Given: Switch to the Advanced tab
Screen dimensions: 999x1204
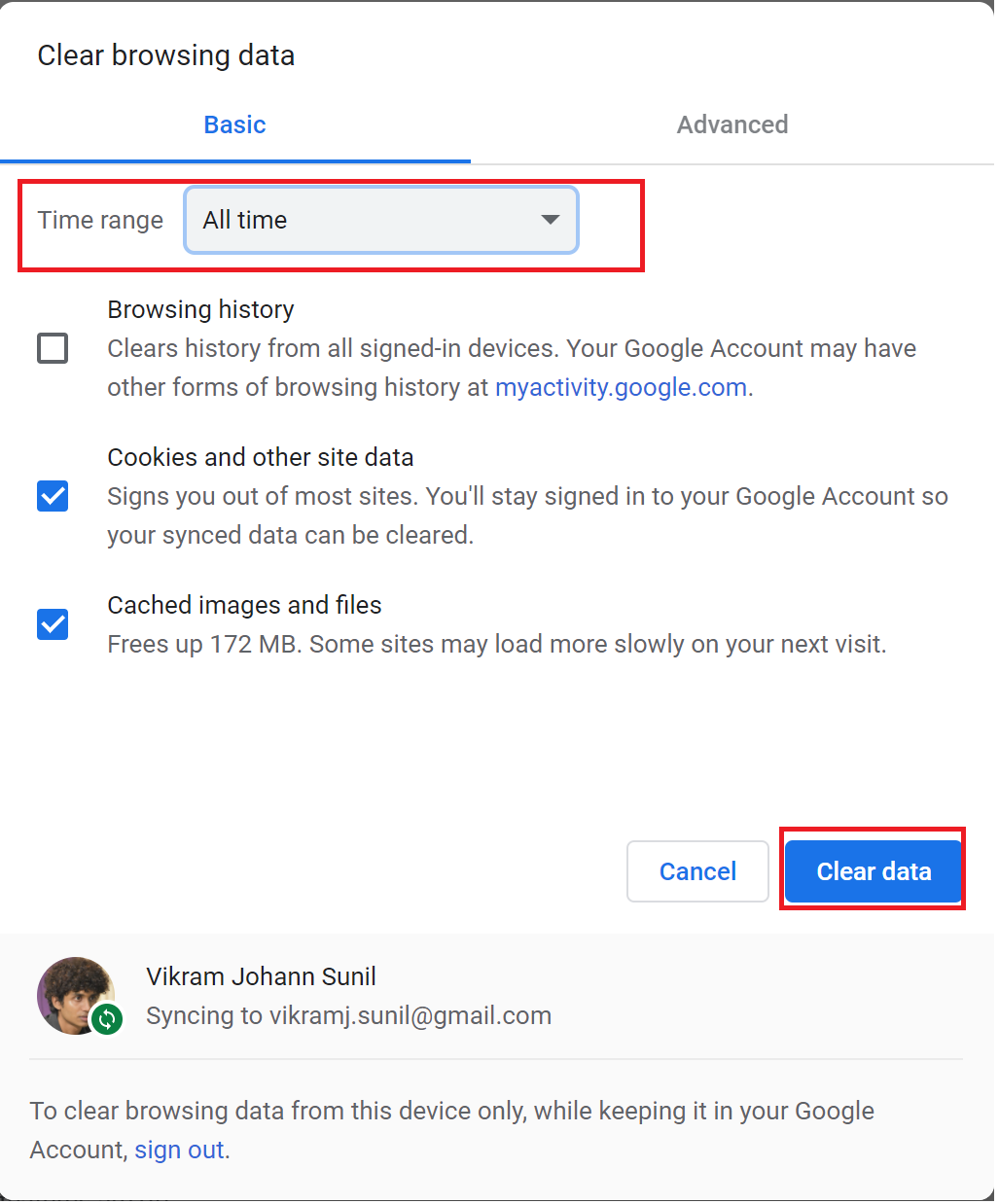Looking at the screenshot, I should click(x=732, y=124).
